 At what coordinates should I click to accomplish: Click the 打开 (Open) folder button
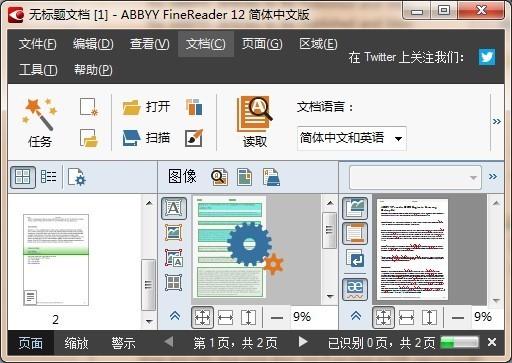[x=146, y=107]
